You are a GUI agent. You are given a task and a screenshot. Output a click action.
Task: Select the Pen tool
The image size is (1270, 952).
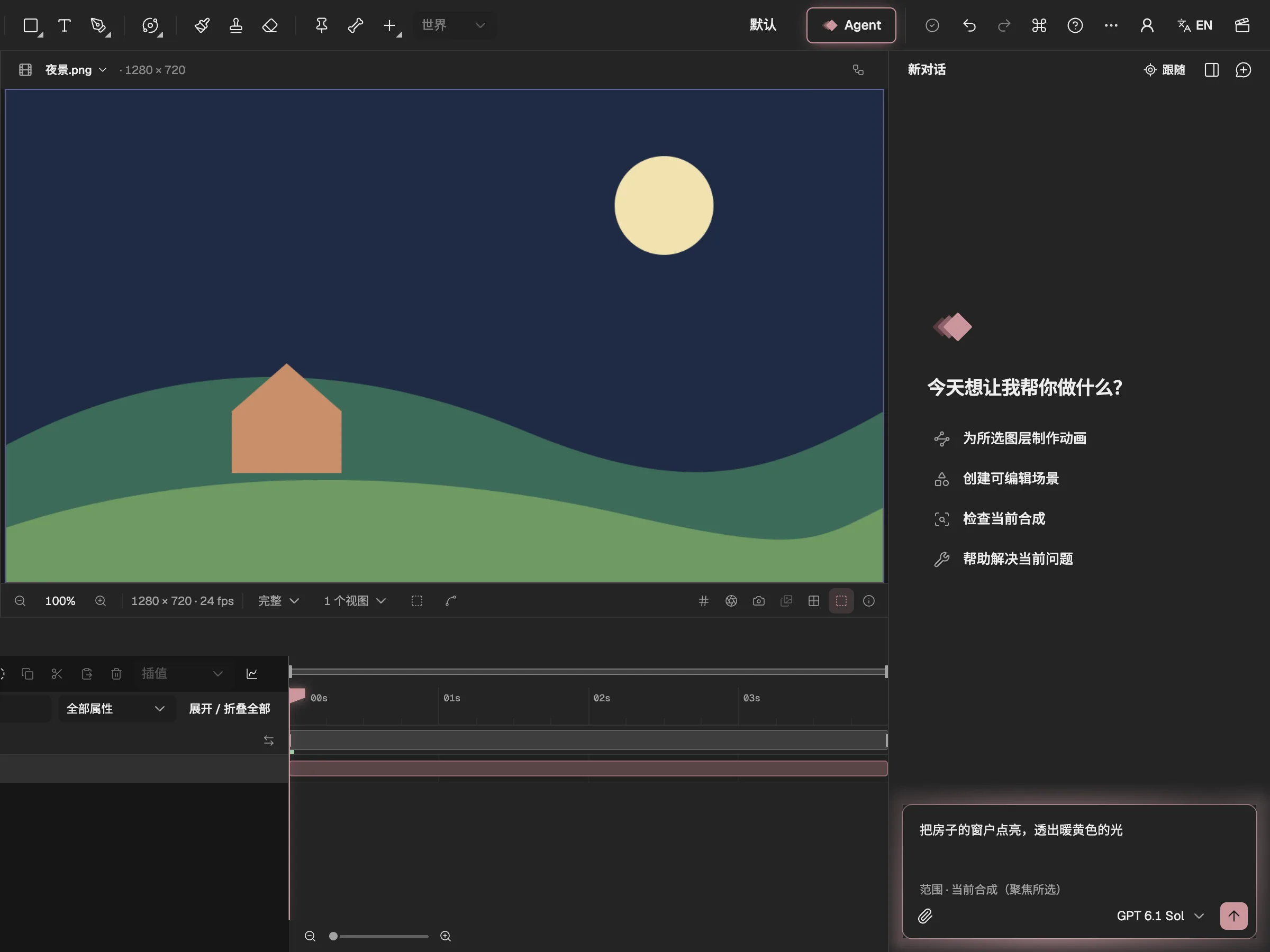pyautogui.click(x=99, y=25)
